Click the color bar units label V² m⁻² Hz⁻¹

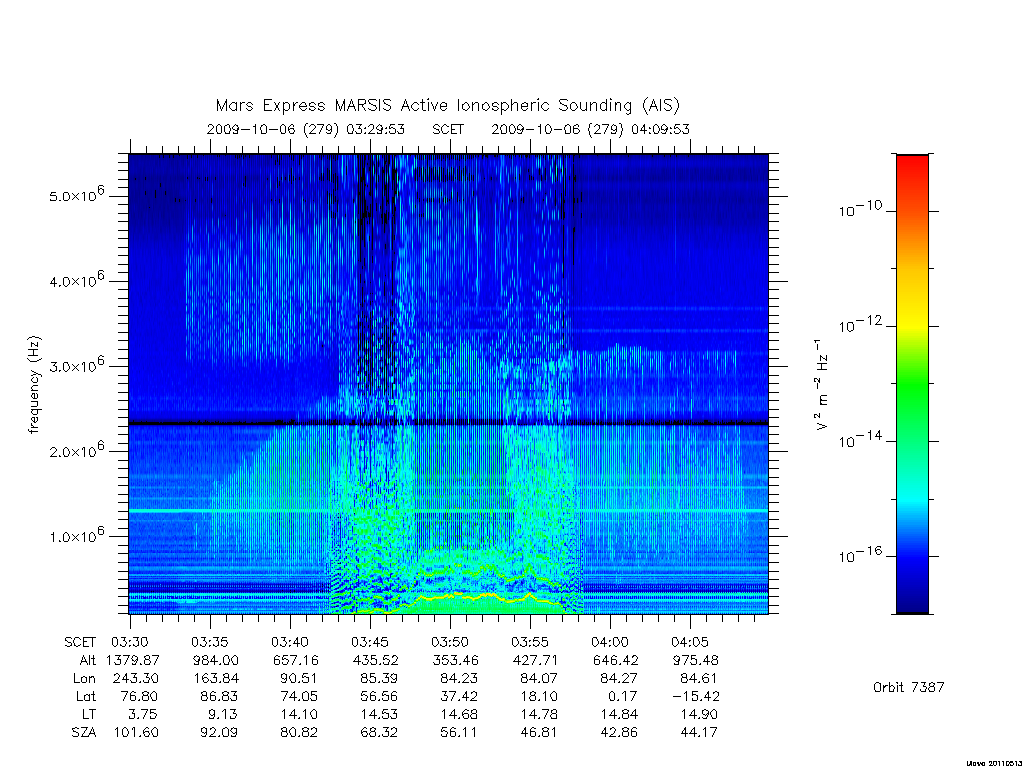coord(822,385)
